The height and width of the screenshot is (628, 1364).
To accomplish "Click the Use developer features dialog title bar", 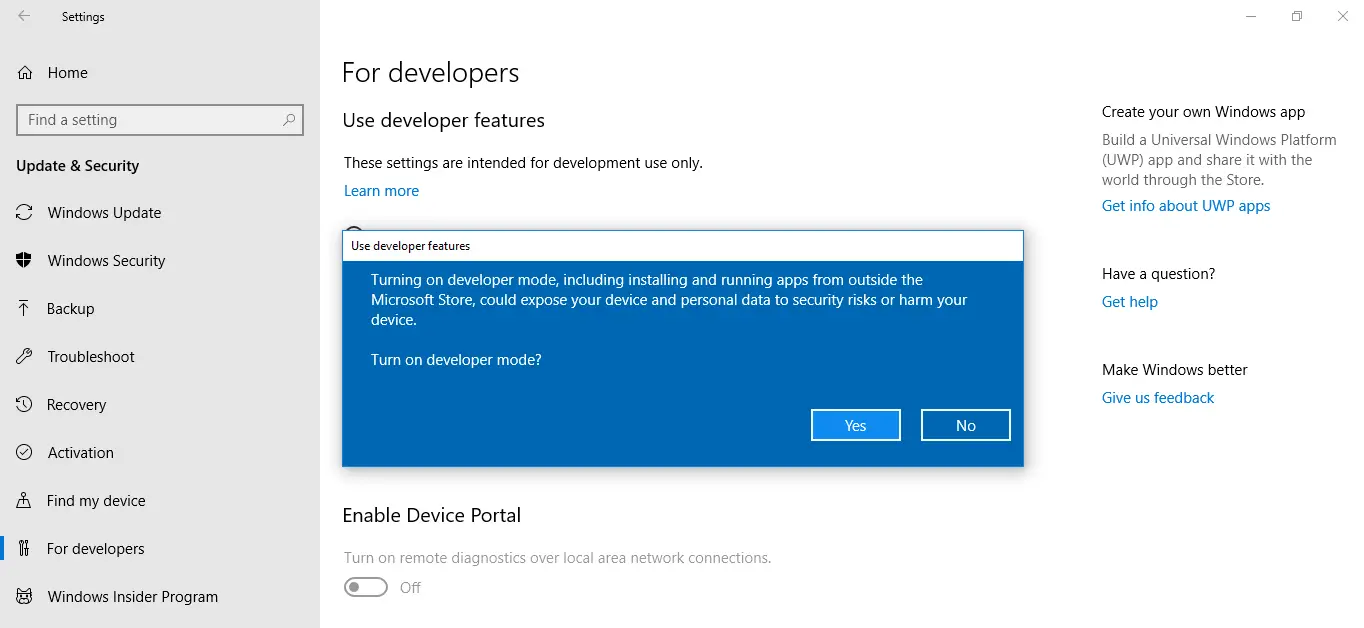I will click(x=683, y=246).
